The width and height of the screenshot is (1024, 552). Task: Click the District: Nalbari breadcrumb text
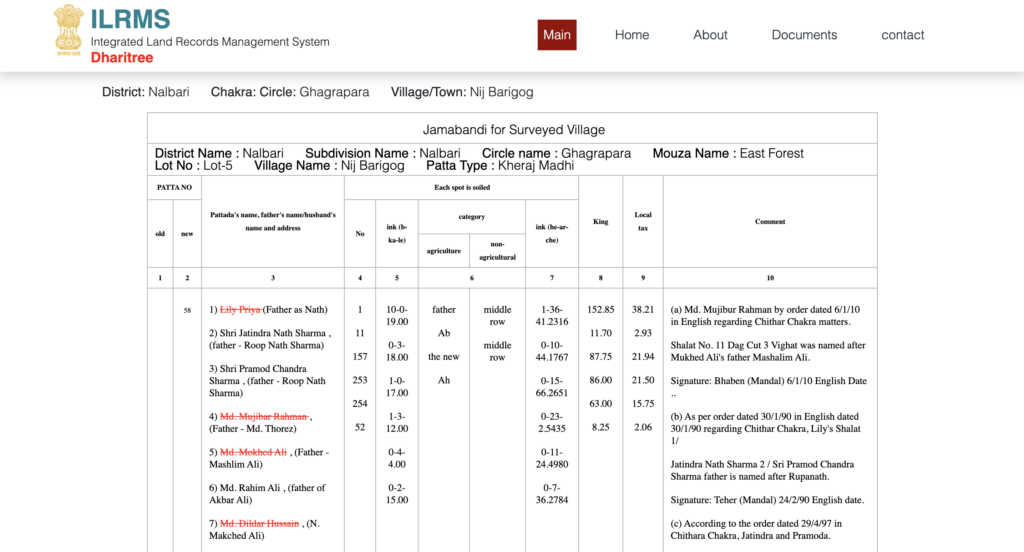pos(145,92)
